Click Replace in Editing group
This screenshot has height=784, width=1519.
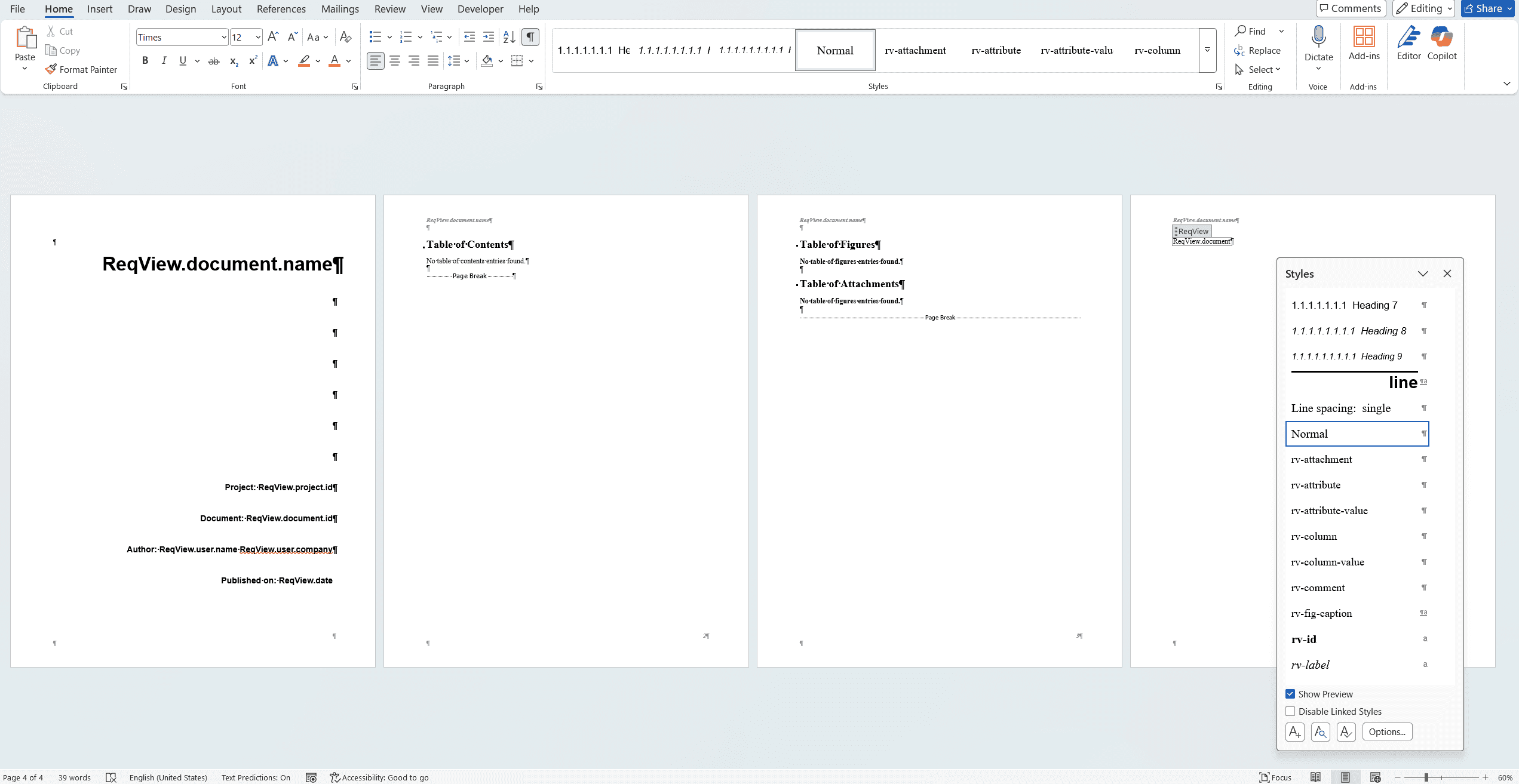pyautogui.click(x=1258, y=50)
